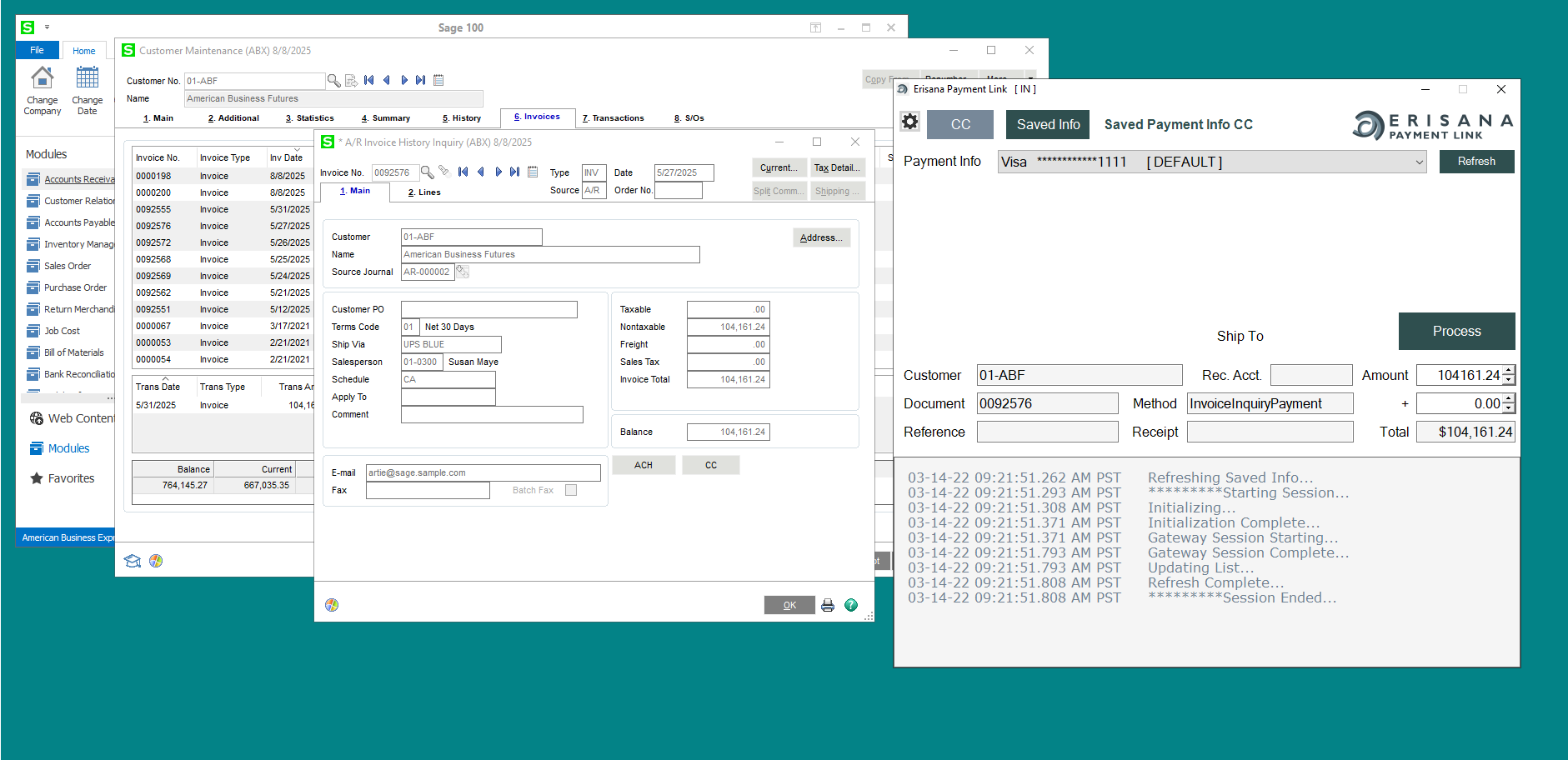The width and height of the screenshot is (1568, 760).
Task: Open the 2. Lines tab of invoice inquiry
Action: 424,192
